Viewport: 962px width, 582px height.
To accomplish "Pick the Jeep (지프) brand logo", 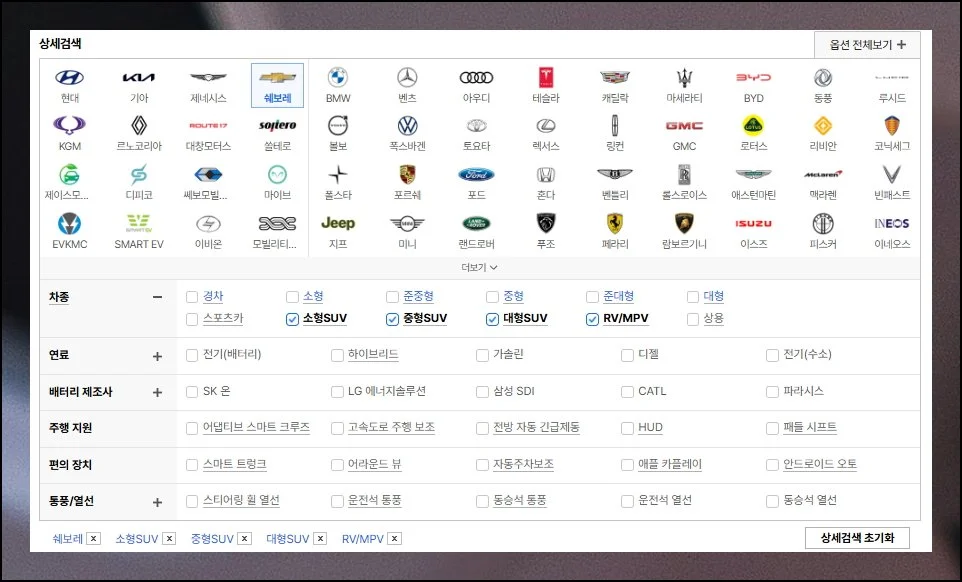I will [338, 223].
